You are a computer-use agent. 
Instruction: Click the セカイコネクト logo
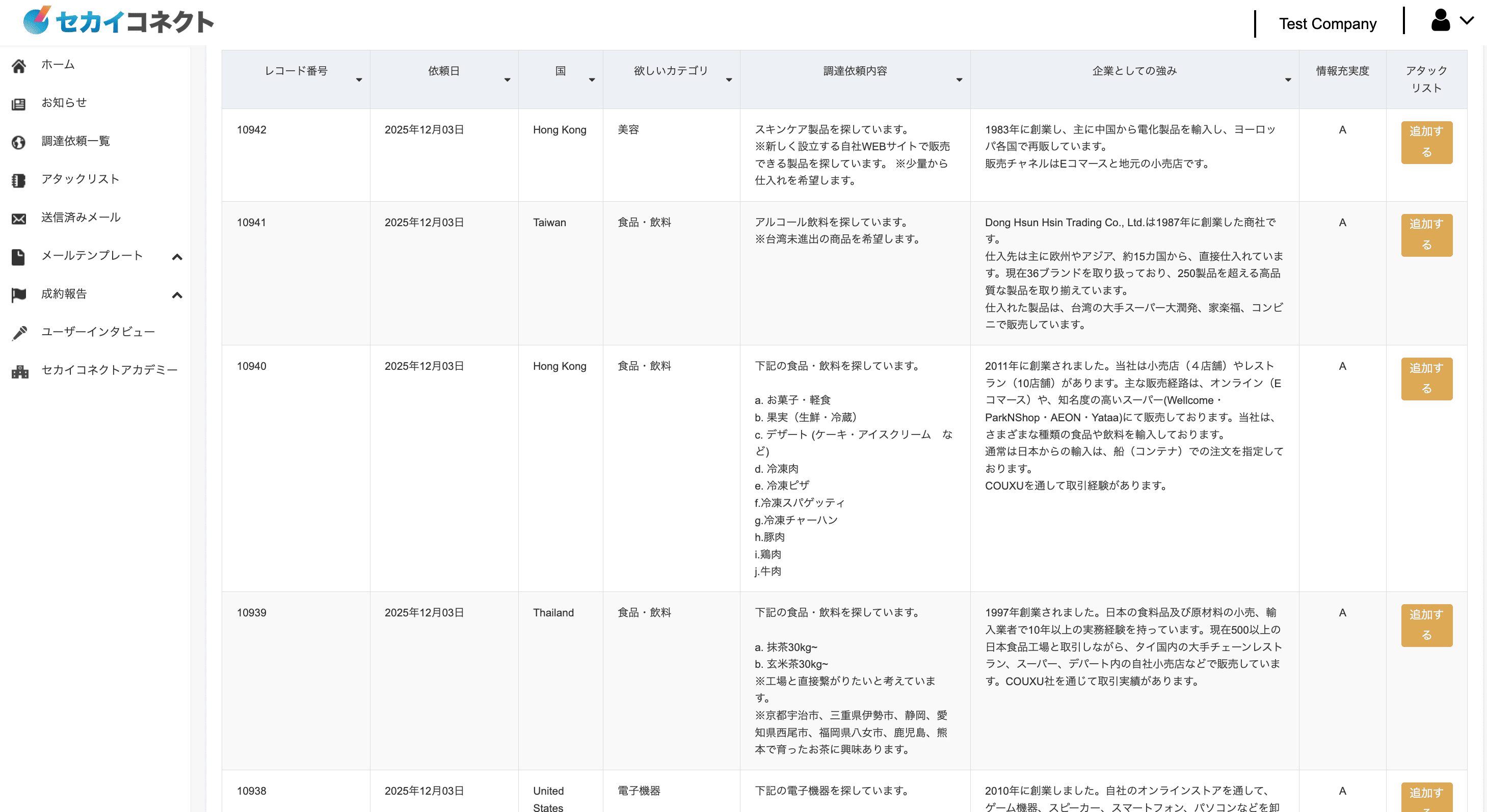click(x=118, y=21)
